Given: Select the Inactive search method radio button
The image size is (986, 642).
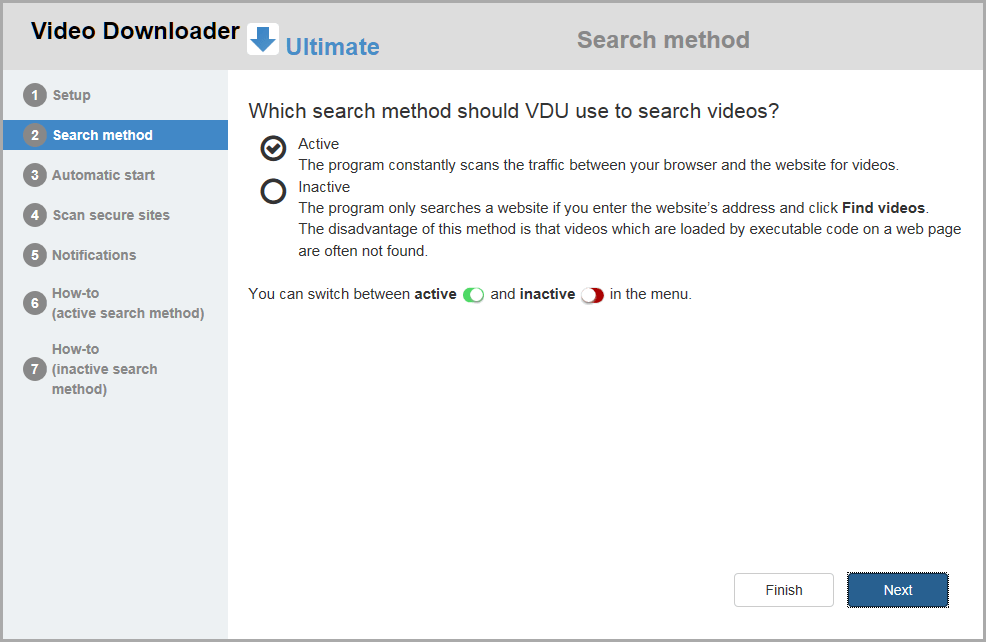Looking at the screenshot, I should (x=273, y=191).
